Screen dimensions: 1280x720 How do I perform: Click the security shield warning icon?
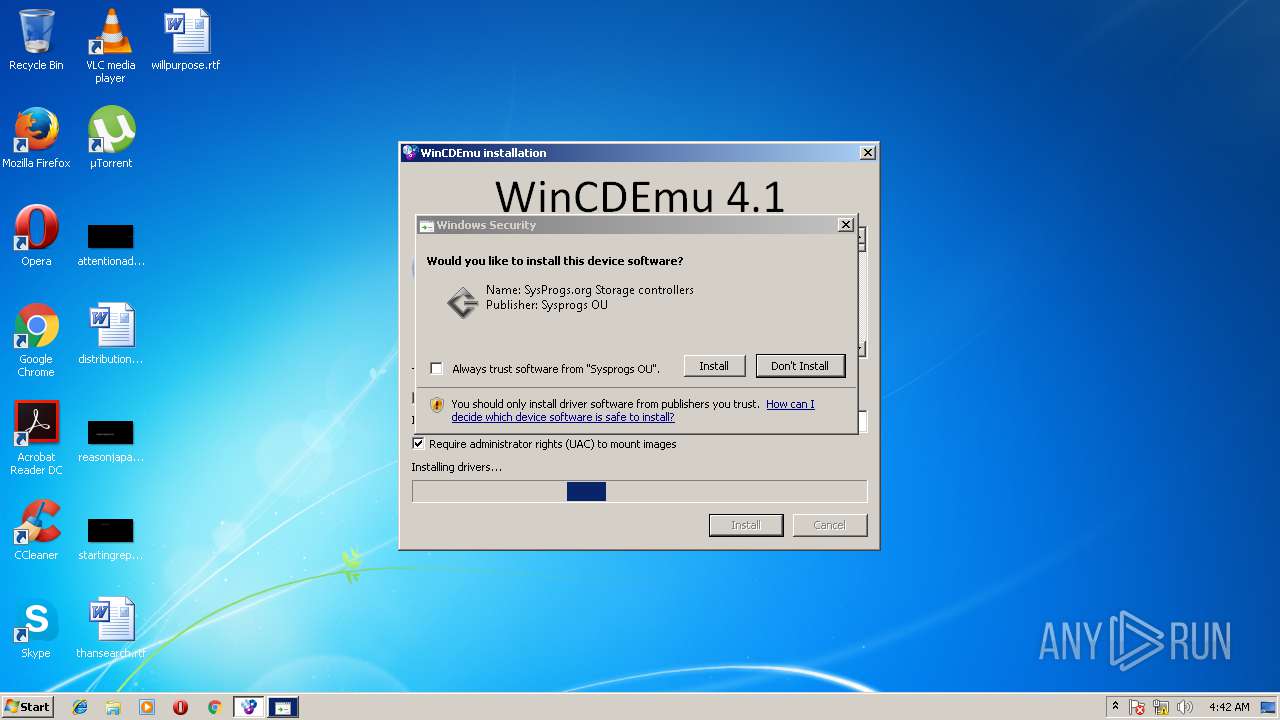pyautogui.click(x=437, y=405)
